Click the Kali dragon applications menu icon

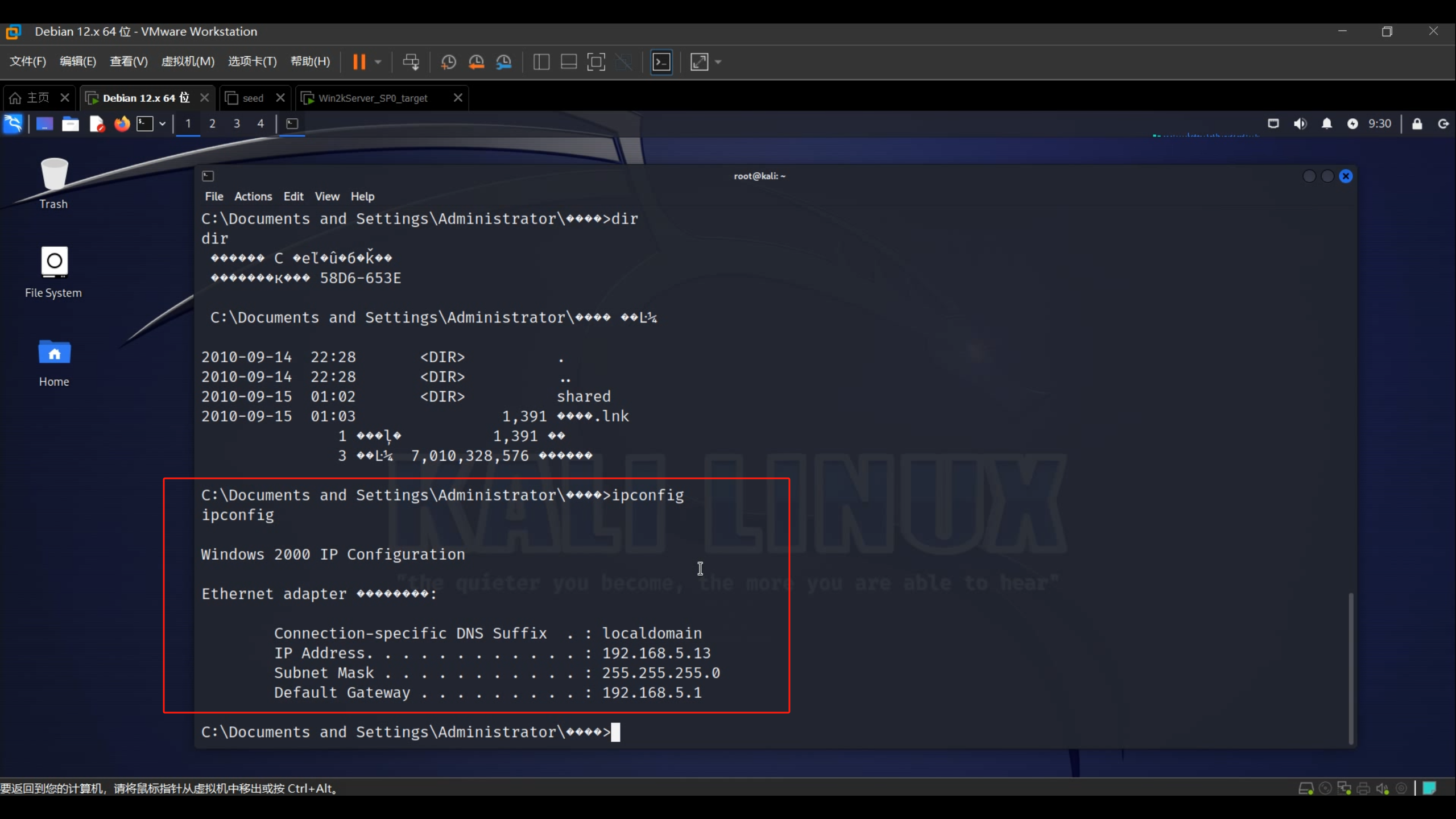13,123
